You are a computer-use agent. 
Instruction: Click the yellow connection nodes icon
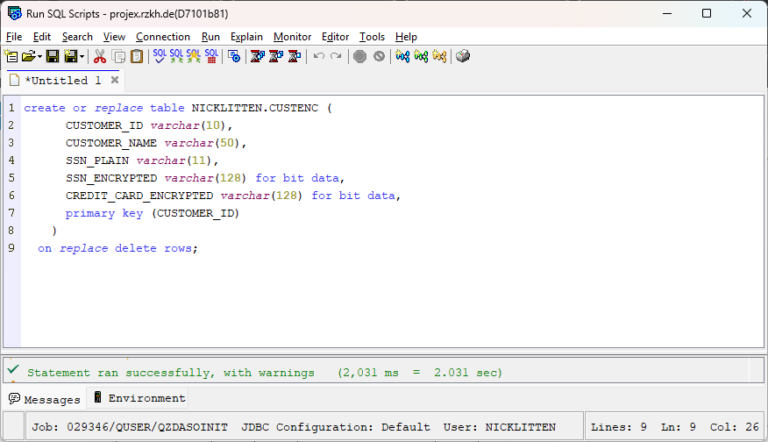coord(439,56)
